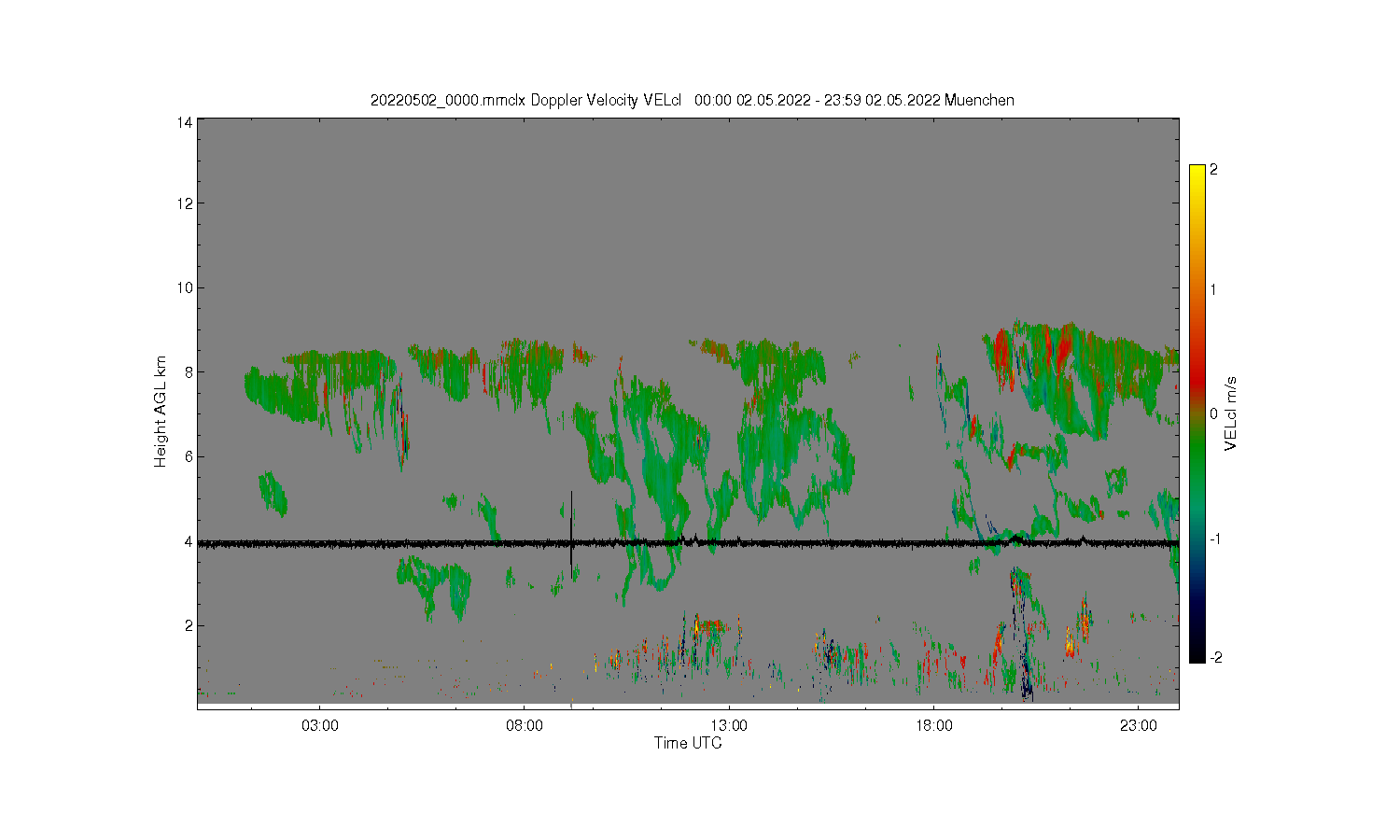Click the colorbar label '0'
Image resolution: width=1400 pixels, height=840 pixels.
click(1213, 413)
